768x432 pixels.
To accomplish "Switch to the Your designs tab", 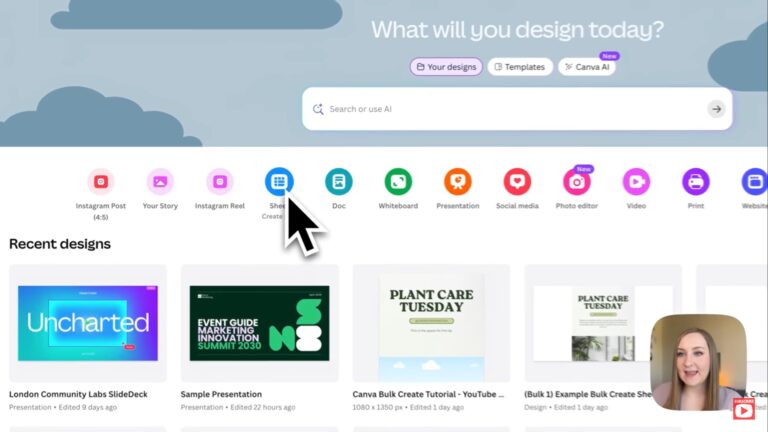I will click(x=446, y=67).
